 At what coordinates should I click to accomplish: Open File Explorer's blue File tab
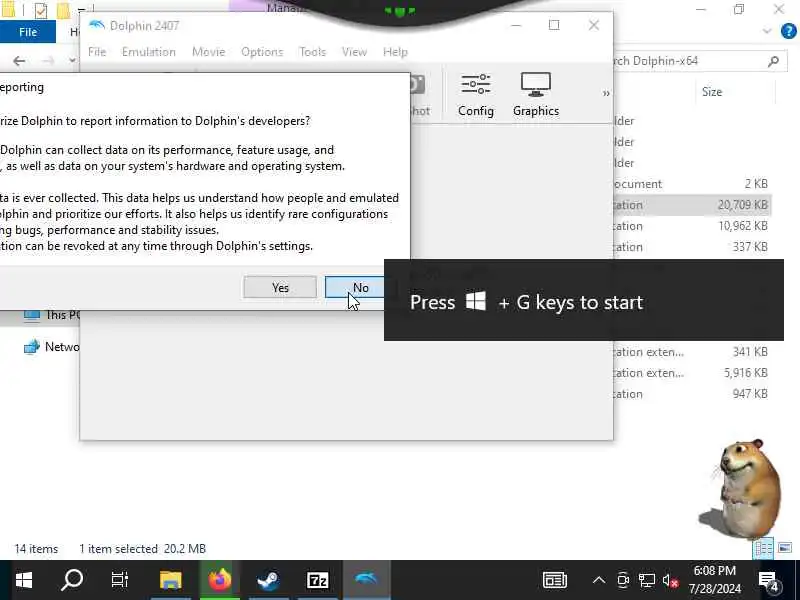coord(28,32)
